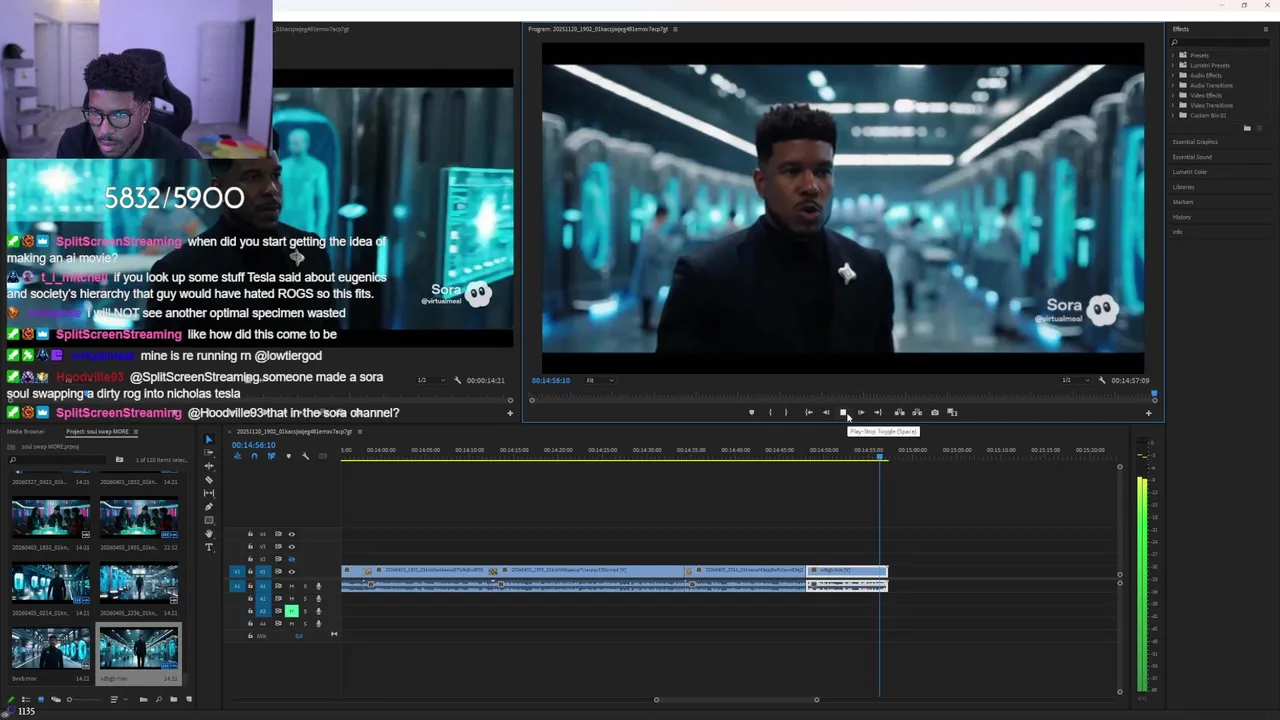Click the Play-Stop Toggle button

pyautogui.click(x=843, y=412)
